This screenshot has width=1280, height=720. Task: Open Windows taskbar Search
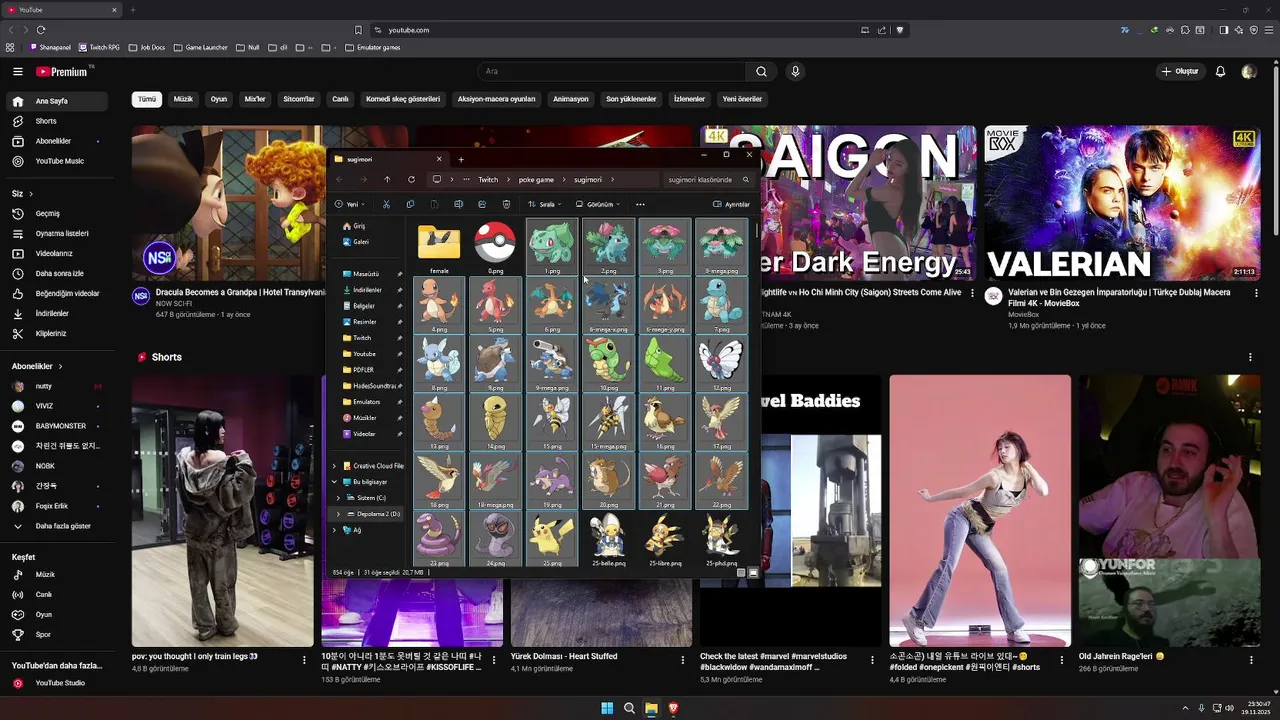pyautogui.click(x=629, y=708)
